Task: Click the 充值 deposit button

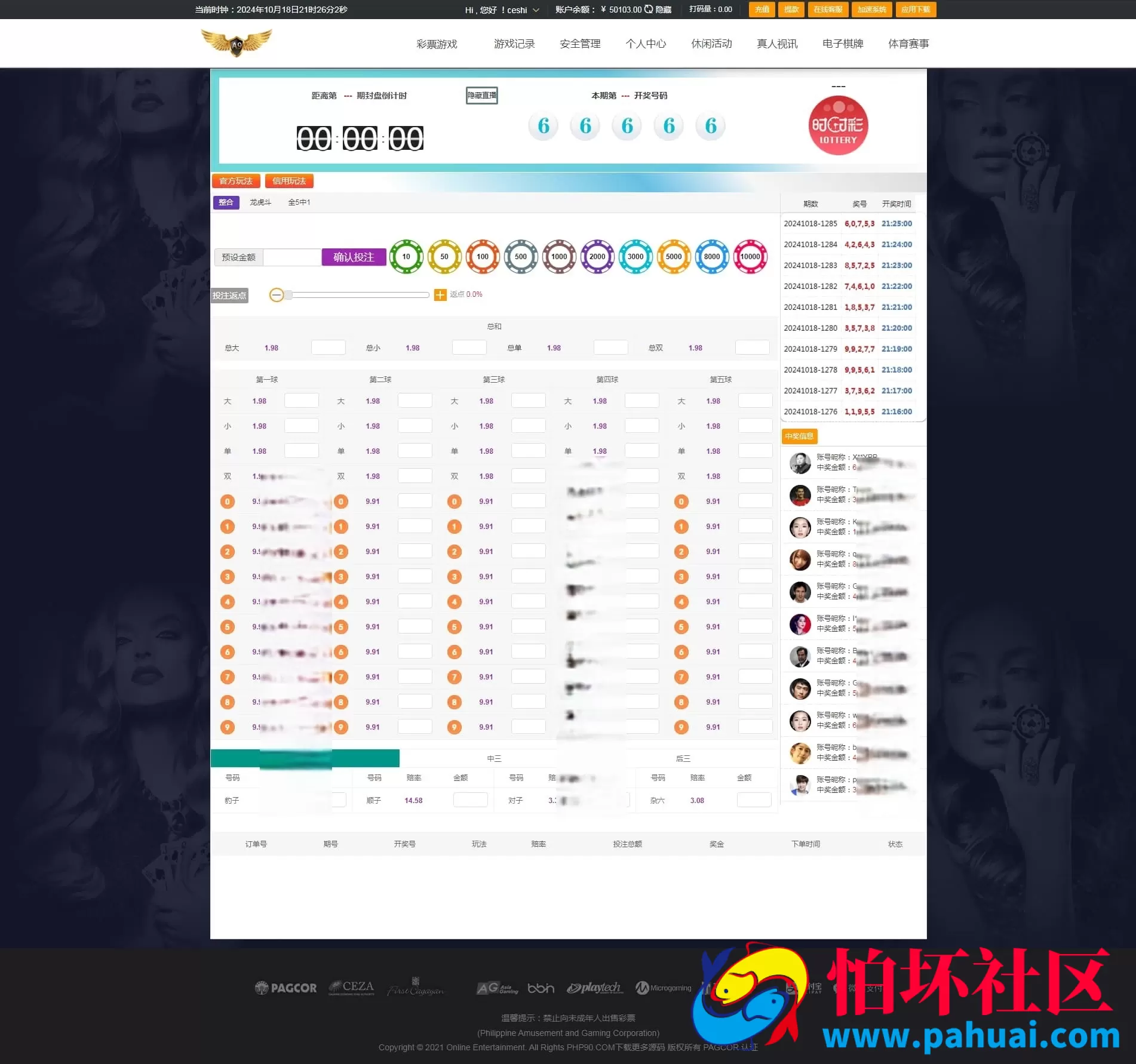Action: pyautogui.click(x=761, y=10)
